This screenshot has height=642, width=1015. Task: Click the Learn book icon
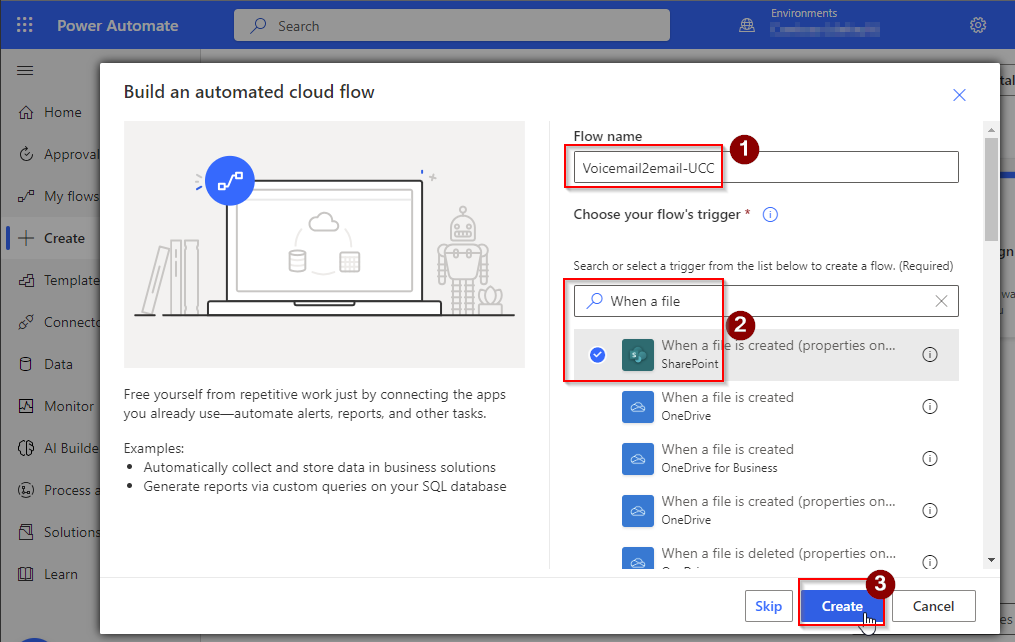[x=26, y=574]
